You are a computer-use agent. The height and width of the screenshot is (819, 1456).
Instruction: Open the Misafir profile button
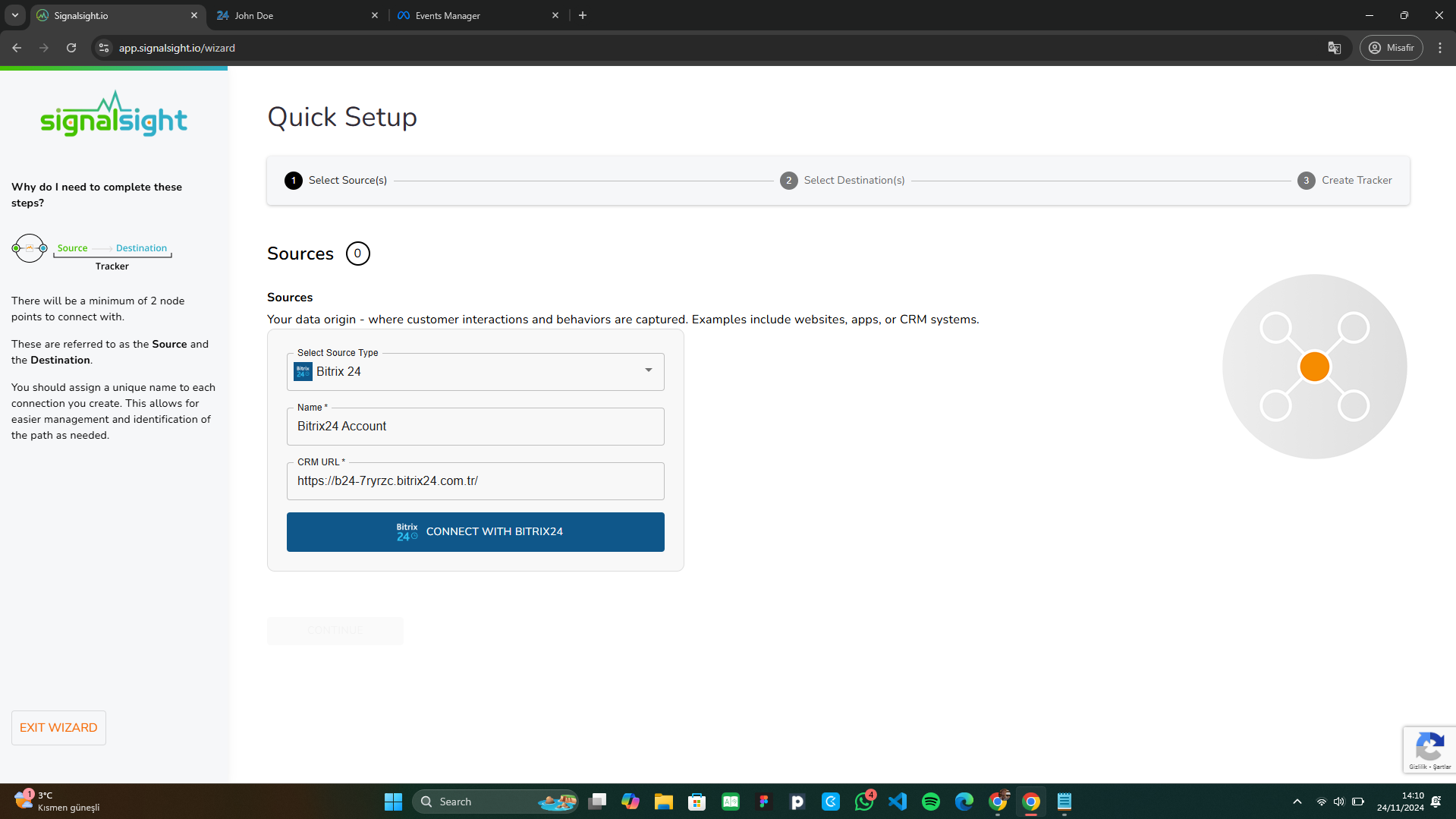(x=1391, y=48)
